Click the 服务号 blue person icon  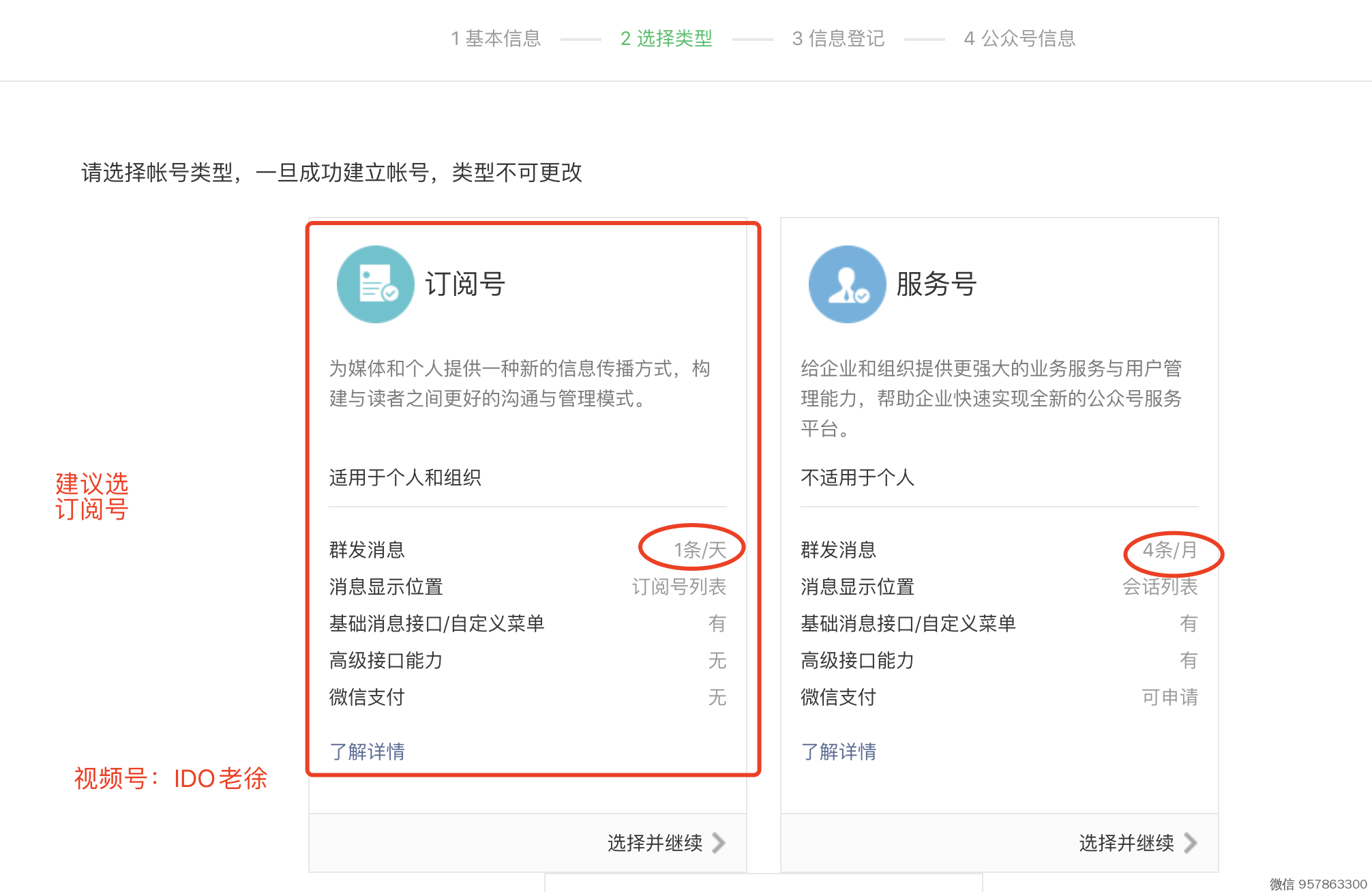point(847,284)
